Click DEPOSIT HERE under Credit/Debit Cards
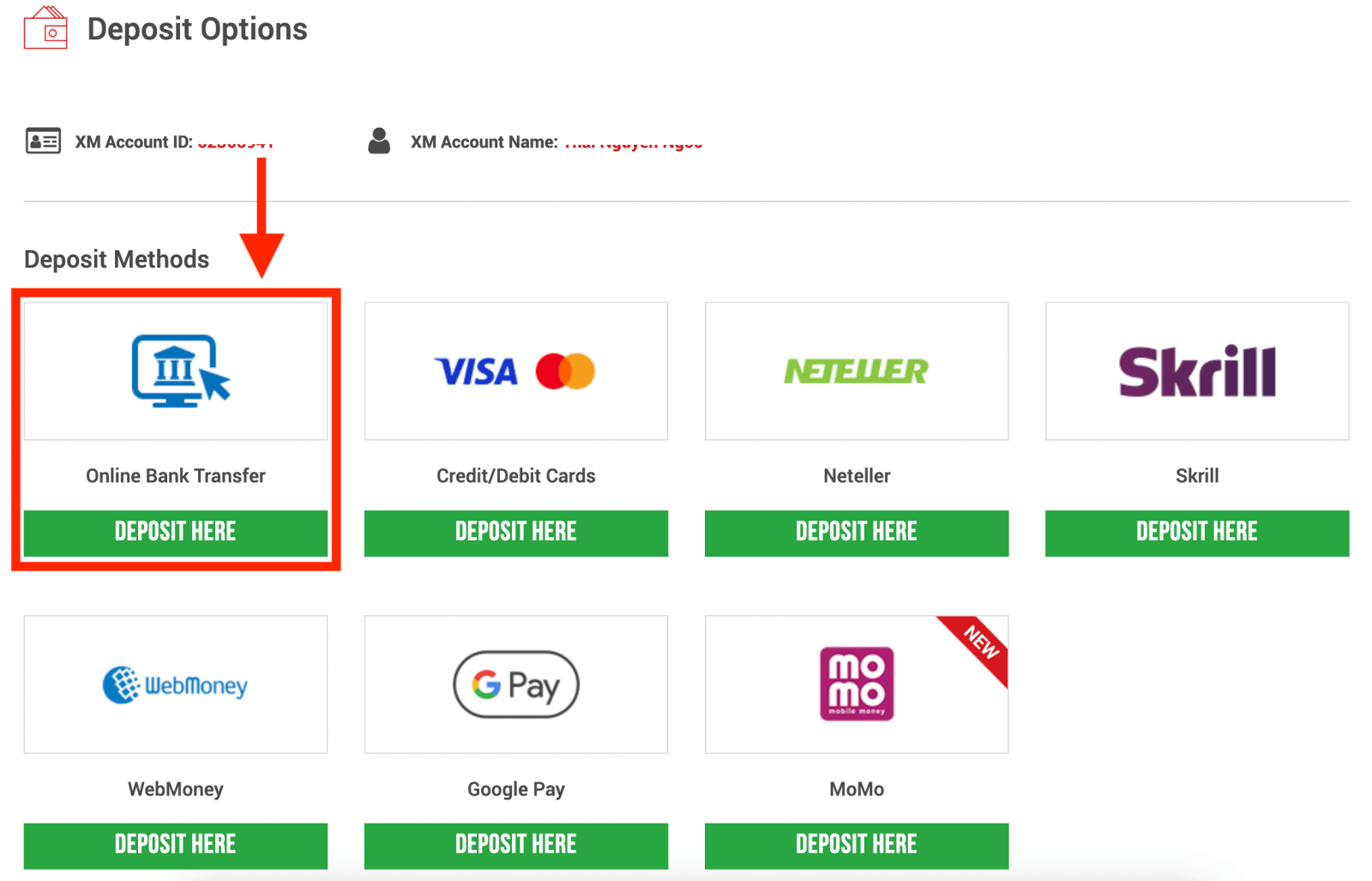 (x=515, y=532)
